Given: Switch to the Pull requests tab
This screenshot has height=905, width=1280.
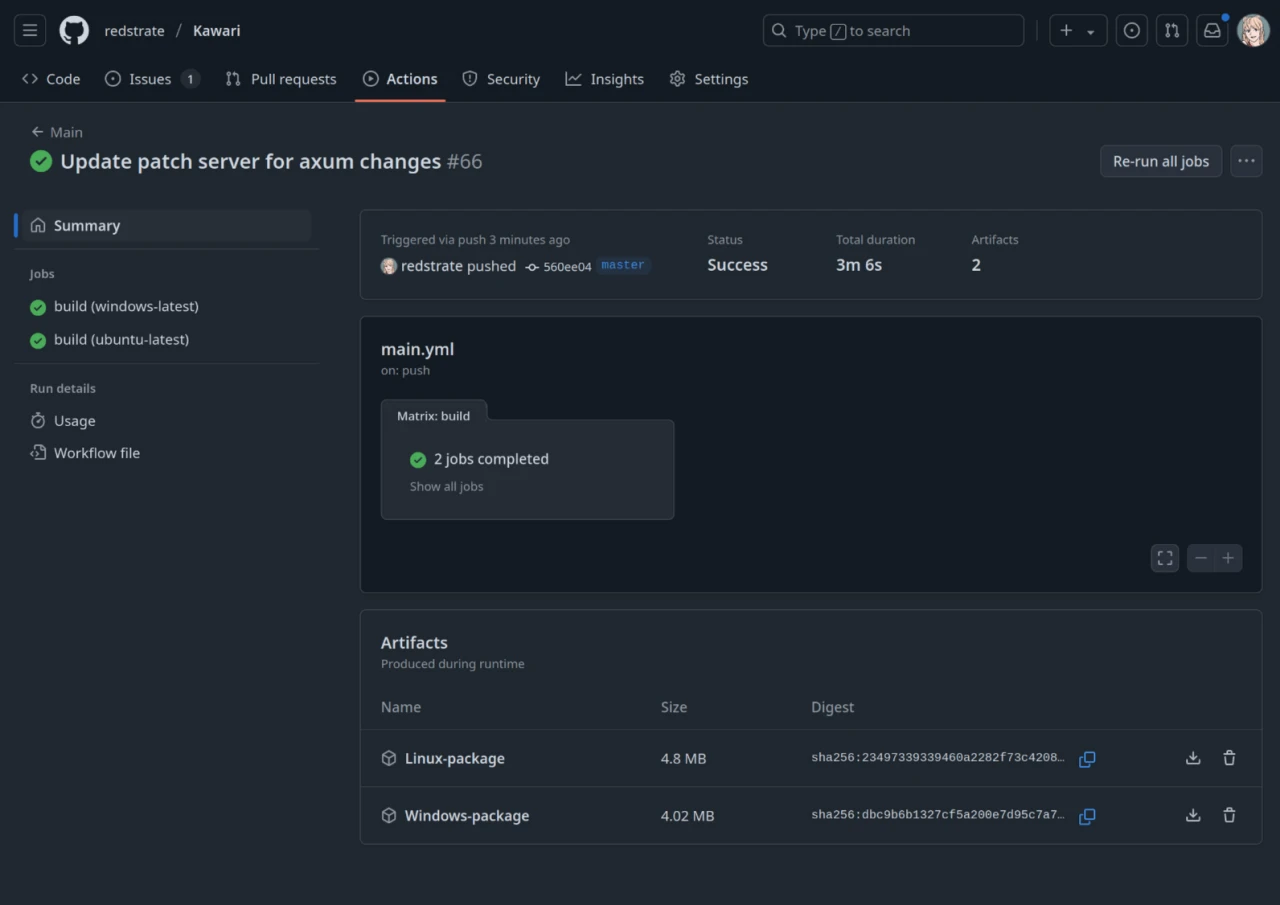Looking at the screenshot, I should point(281,79).
